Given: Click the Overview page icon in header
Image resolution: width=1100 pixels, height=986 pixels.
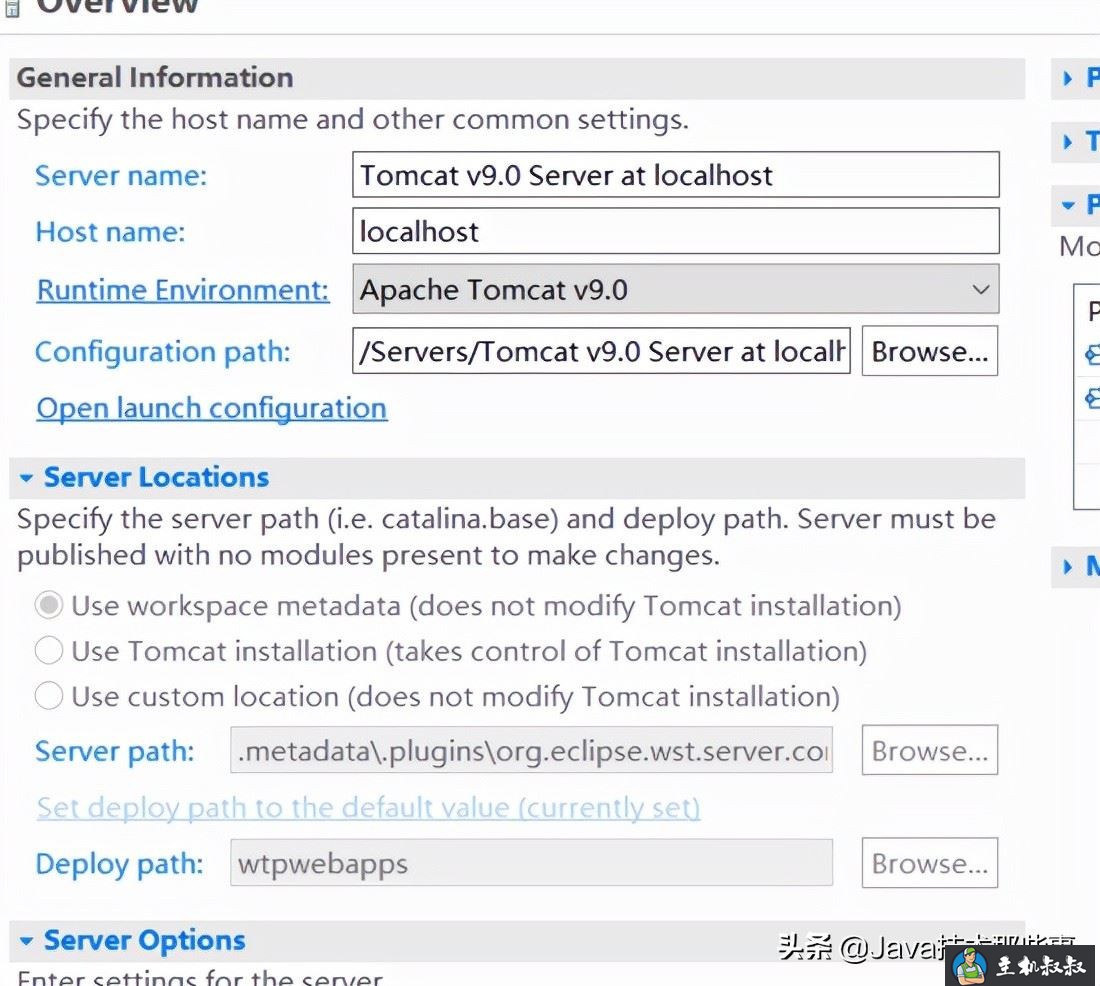Looking at the screenshot, I should pos(12,8).
